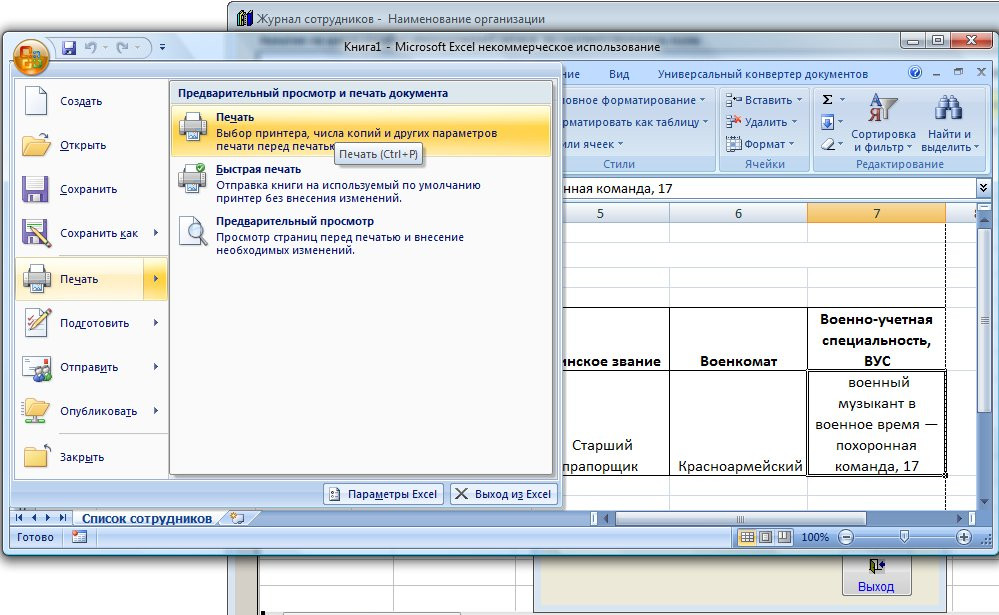Select header cell Военкомат

[738, 339]
